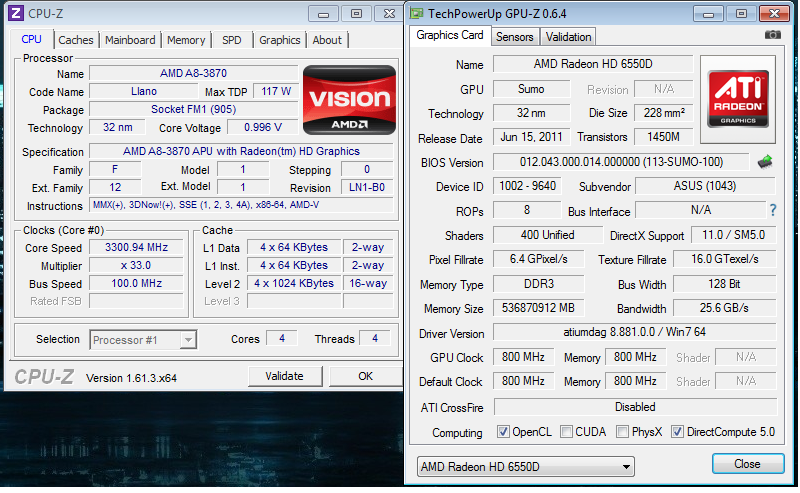Click the Multiplier value x 33.0
This screenshot has width=800, height=493.
(136, 265)
